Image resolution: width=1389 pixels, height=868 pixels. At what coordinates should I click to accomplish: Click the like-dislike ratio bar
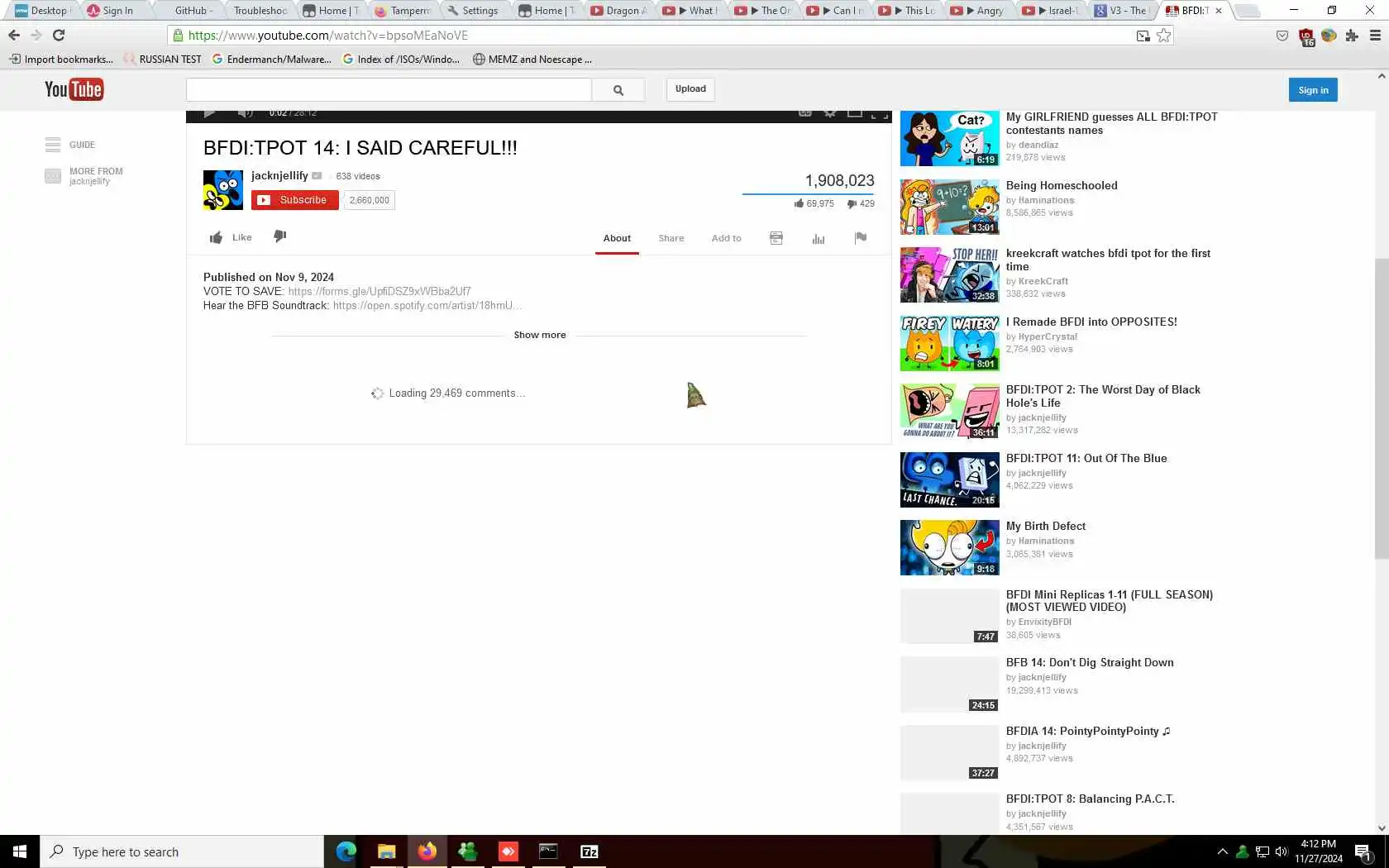click(809, 194)
